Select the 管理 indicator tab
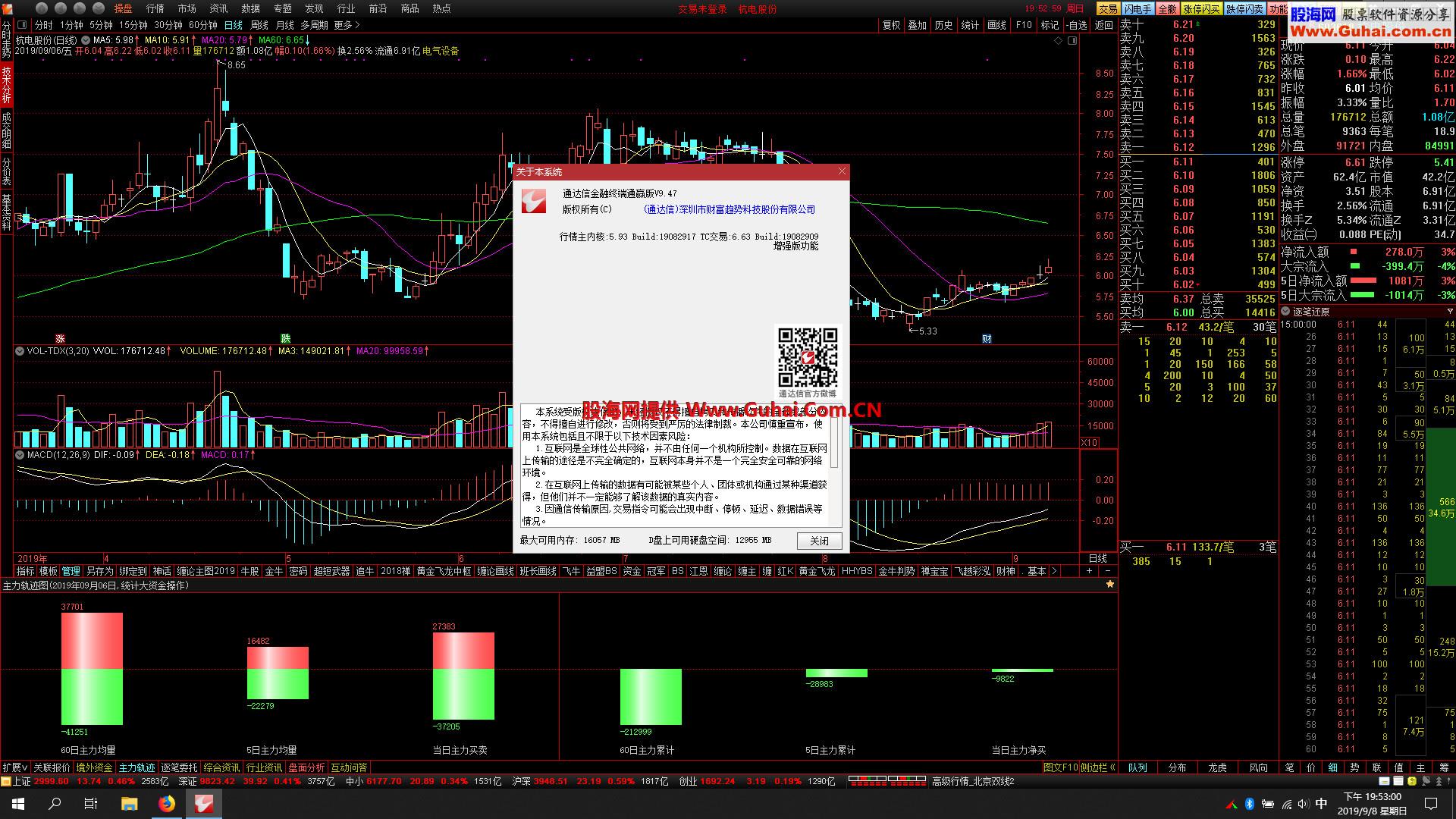1456x819 pixels. coord(71,571)
